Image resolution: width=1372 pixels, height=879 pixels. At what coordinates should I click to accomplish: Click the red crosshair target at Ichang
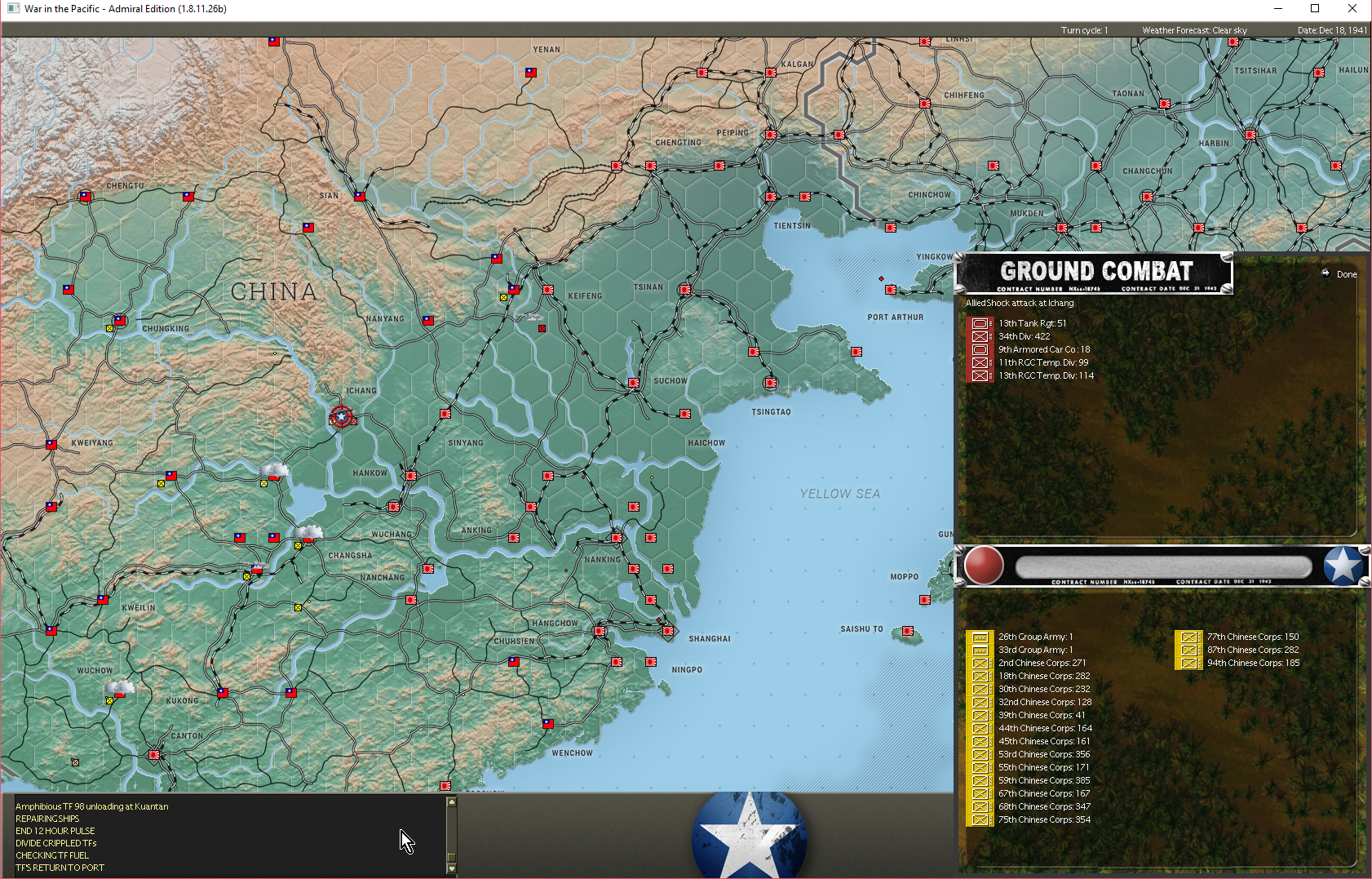[341, 416]
